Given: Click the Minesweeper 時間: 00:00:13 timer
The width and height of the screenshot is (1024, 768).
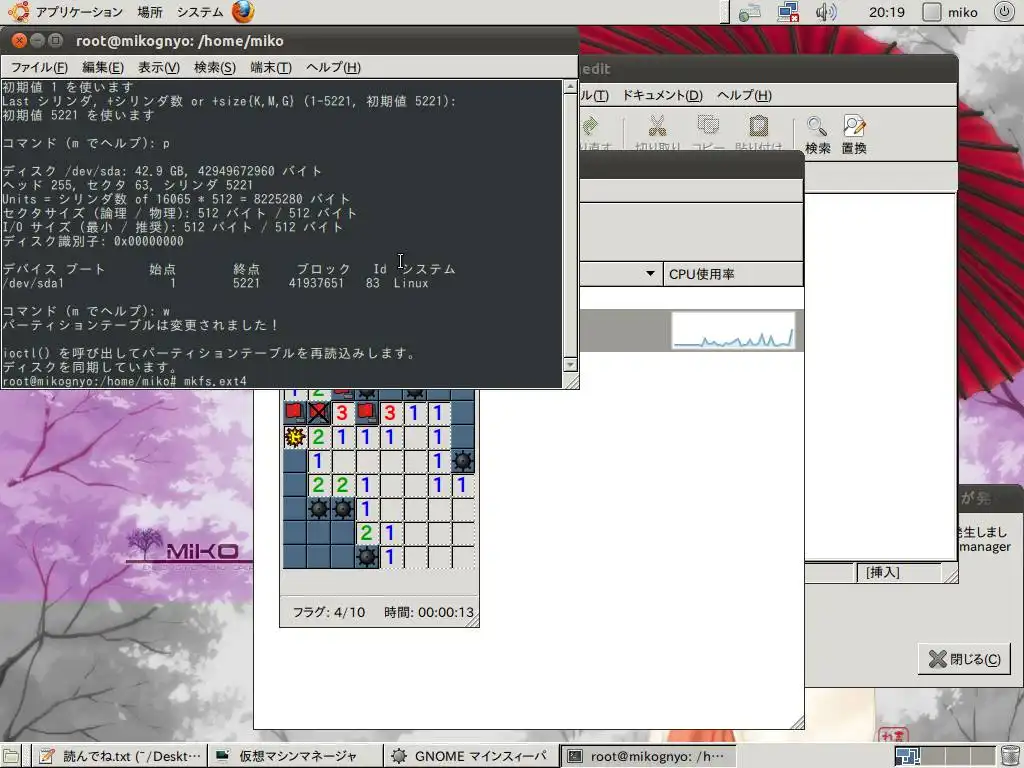Looking at the screenshot, I should 428,612.
